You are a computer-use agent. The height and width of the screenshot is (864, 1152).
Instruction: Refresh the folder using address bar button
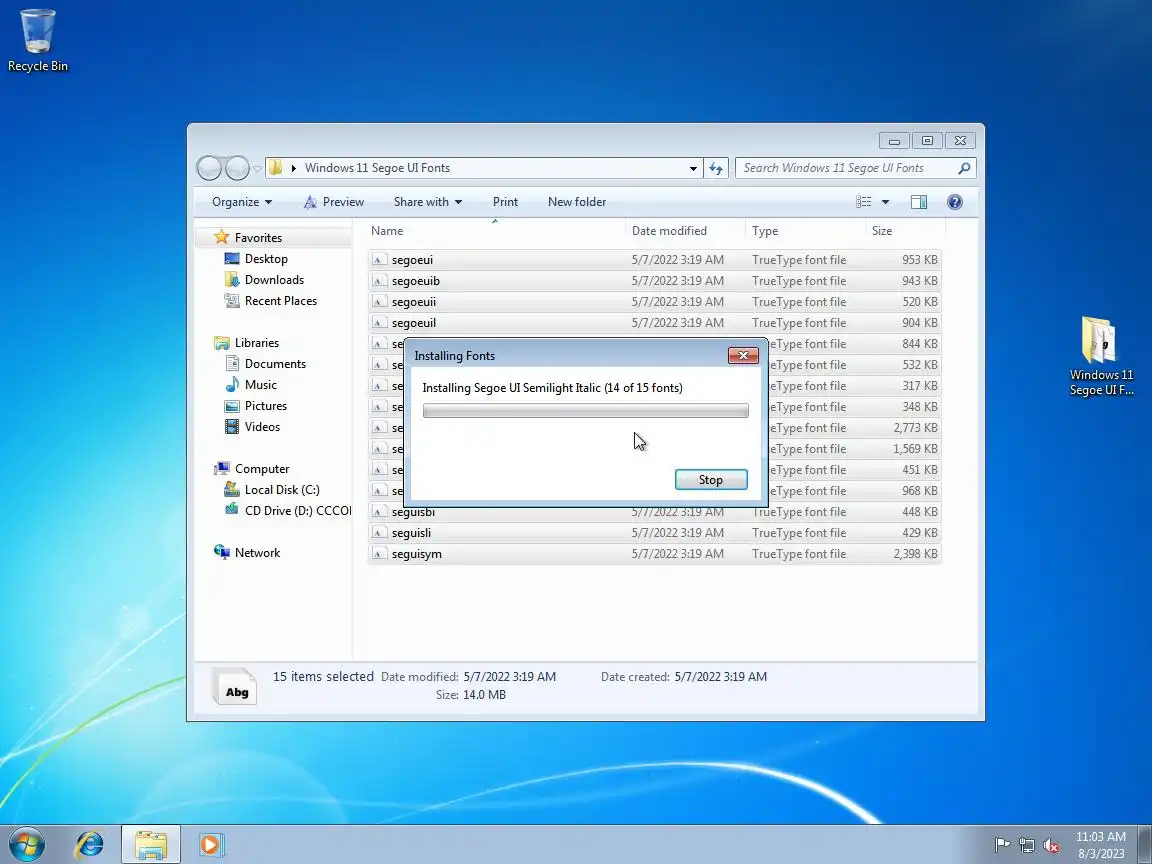click(x=716, y=168)
